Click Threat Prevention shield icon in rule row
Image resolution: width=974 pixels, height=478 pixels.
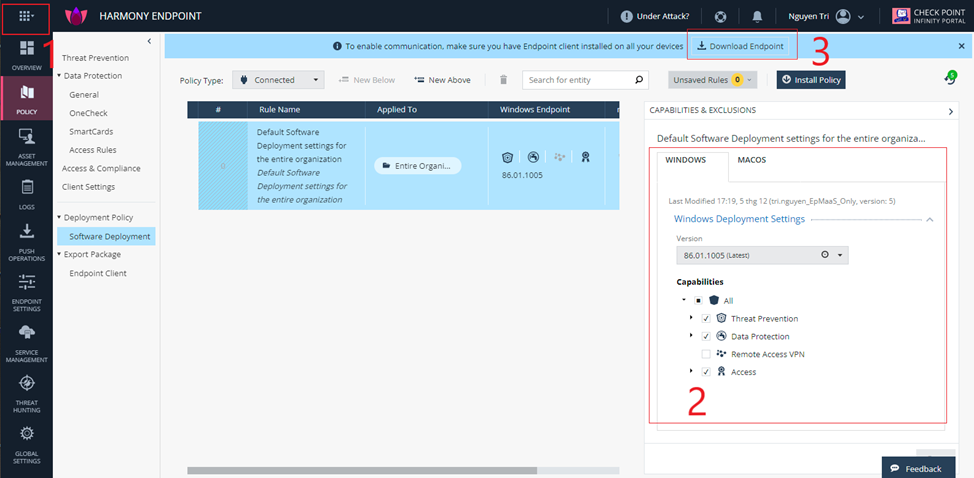coord(506,158)
